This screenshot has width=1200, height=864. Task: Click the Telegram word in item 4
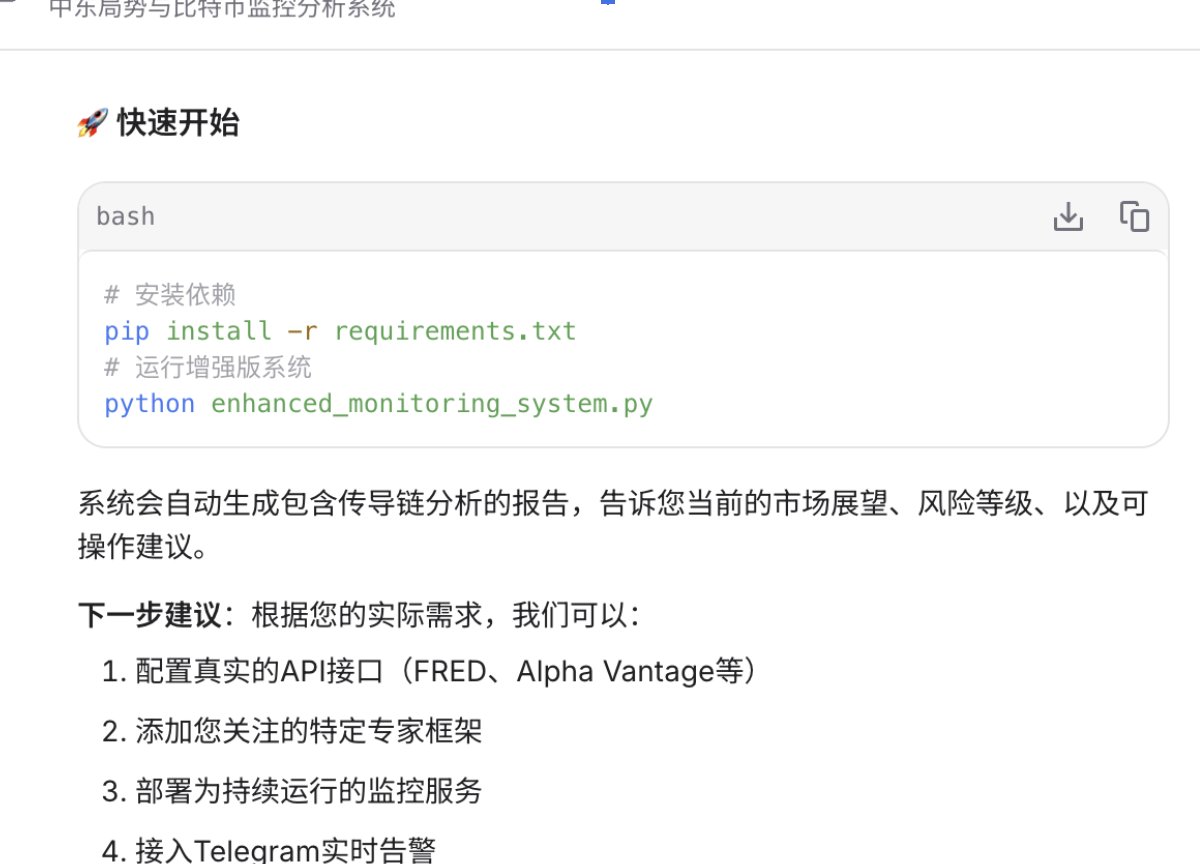coord(256,851)
